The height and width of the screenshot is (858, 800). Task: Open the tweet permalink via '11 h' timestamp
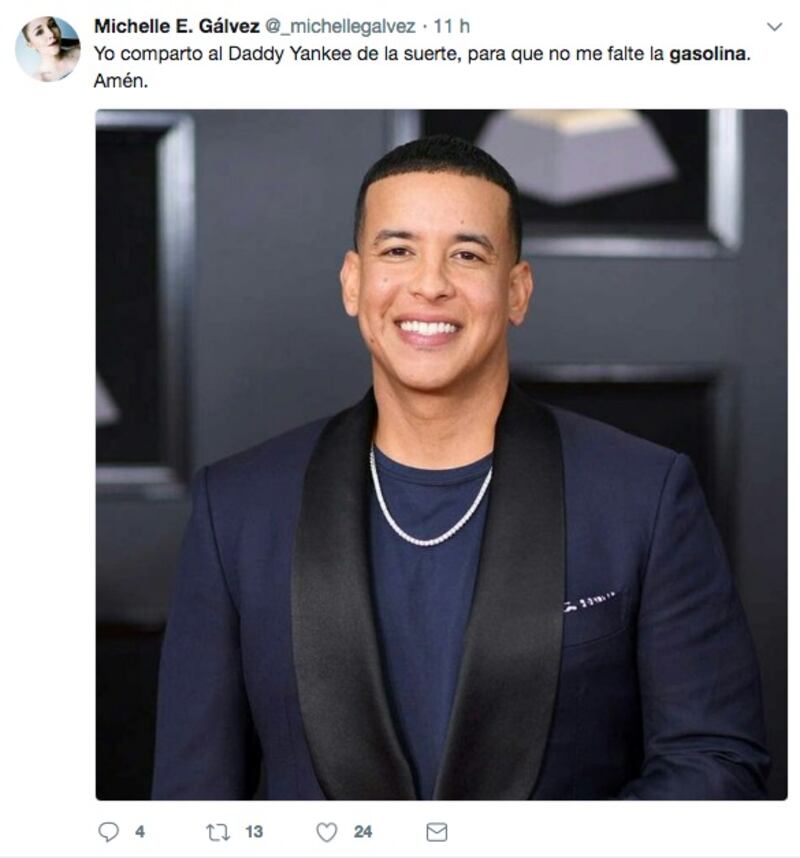click(x=451, y=26)
